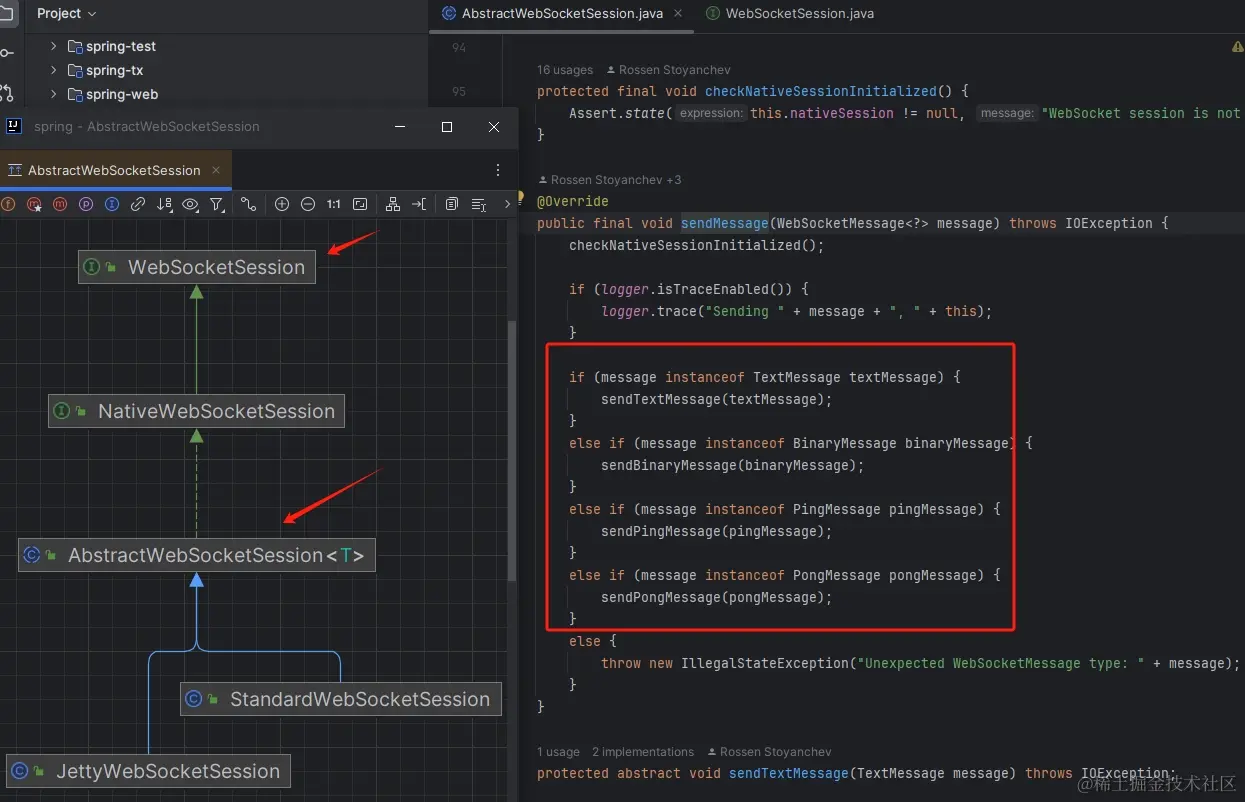Click the text list icon in diagram toolbar
The height and width of the screenshot is (802, 1245).
[x=478, y=204]
